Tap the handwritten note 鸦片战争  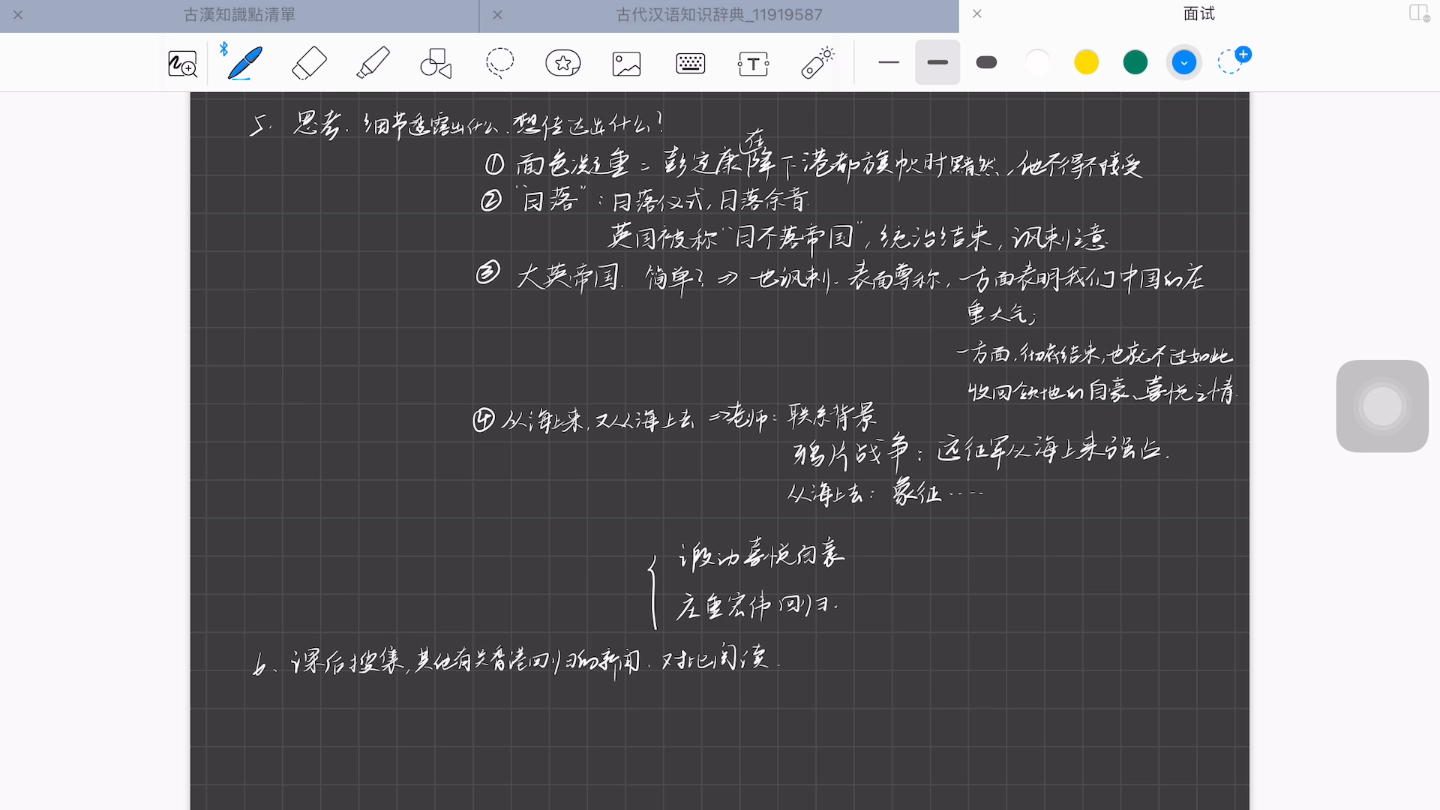(850, 454)
